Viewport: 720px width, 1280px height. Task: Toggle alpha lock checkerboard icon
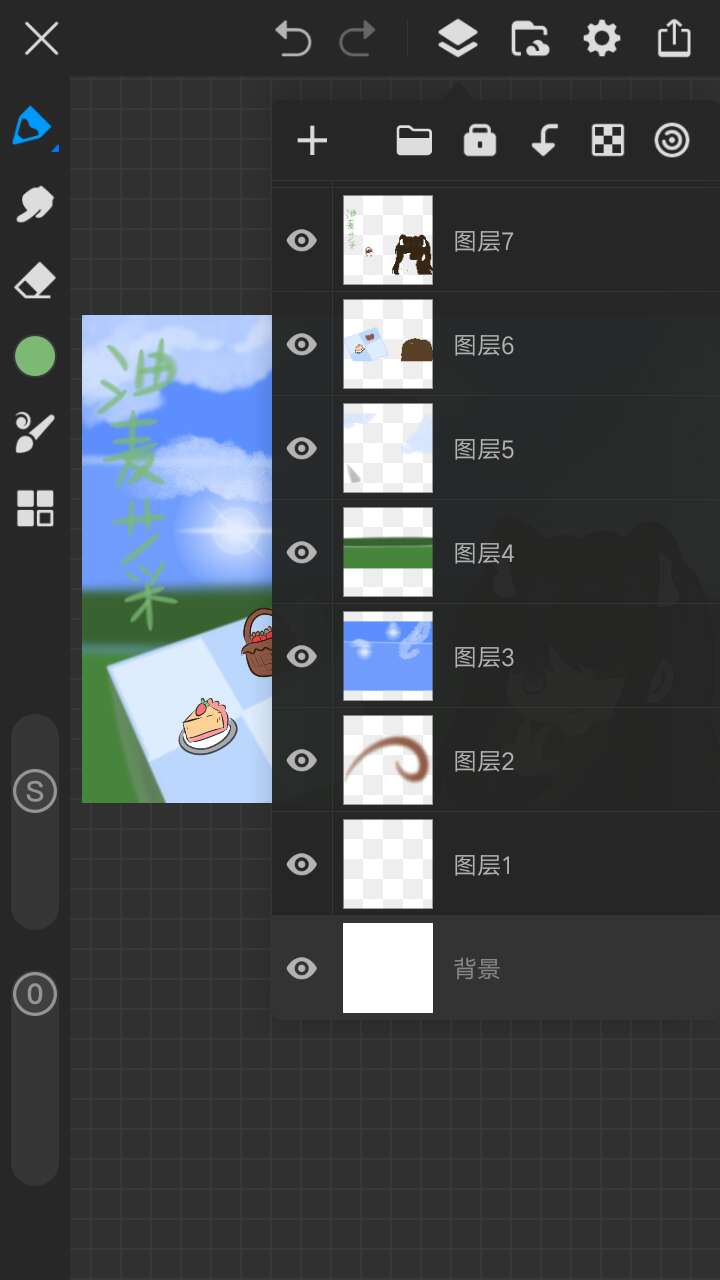(608, 141)
